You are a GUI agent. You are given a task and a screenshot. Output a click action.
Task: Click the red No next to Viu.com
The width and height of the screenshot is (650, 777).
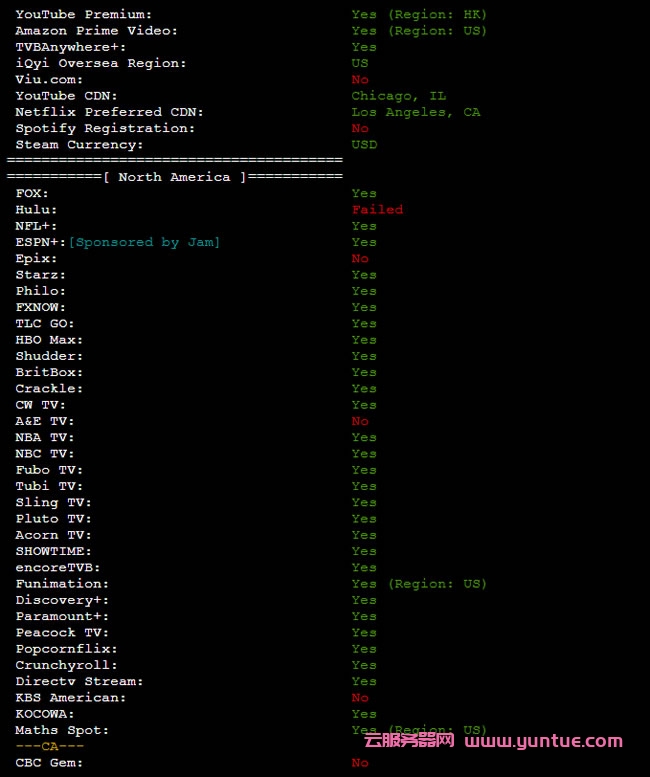coord(360,80)
